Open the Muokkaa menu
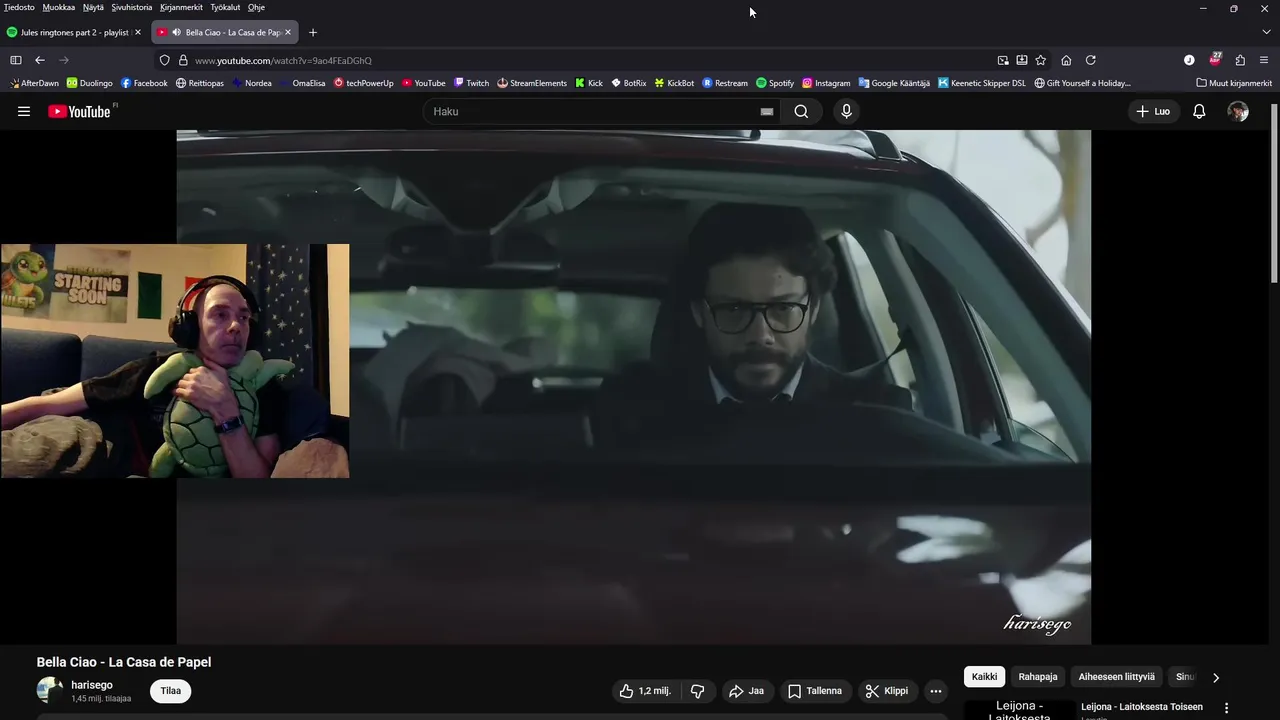The image size is (1280, 720). (58, 7)
